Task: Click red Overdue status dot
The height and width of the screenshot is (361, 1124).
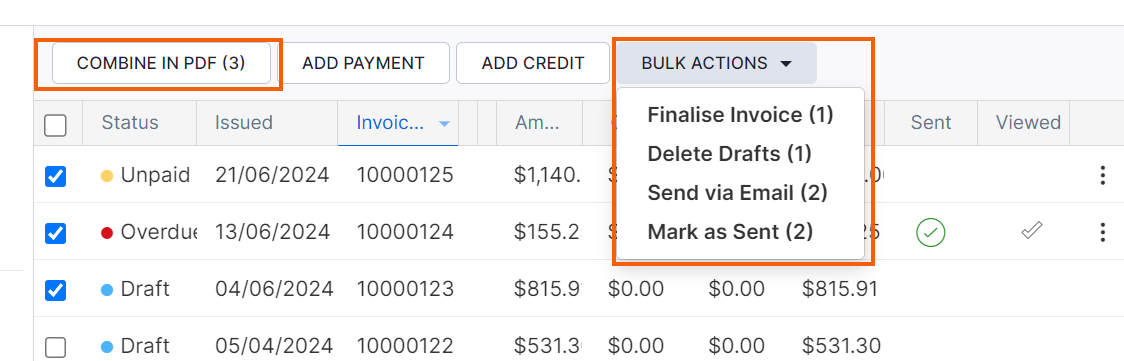Action: [x=108, y=233]
